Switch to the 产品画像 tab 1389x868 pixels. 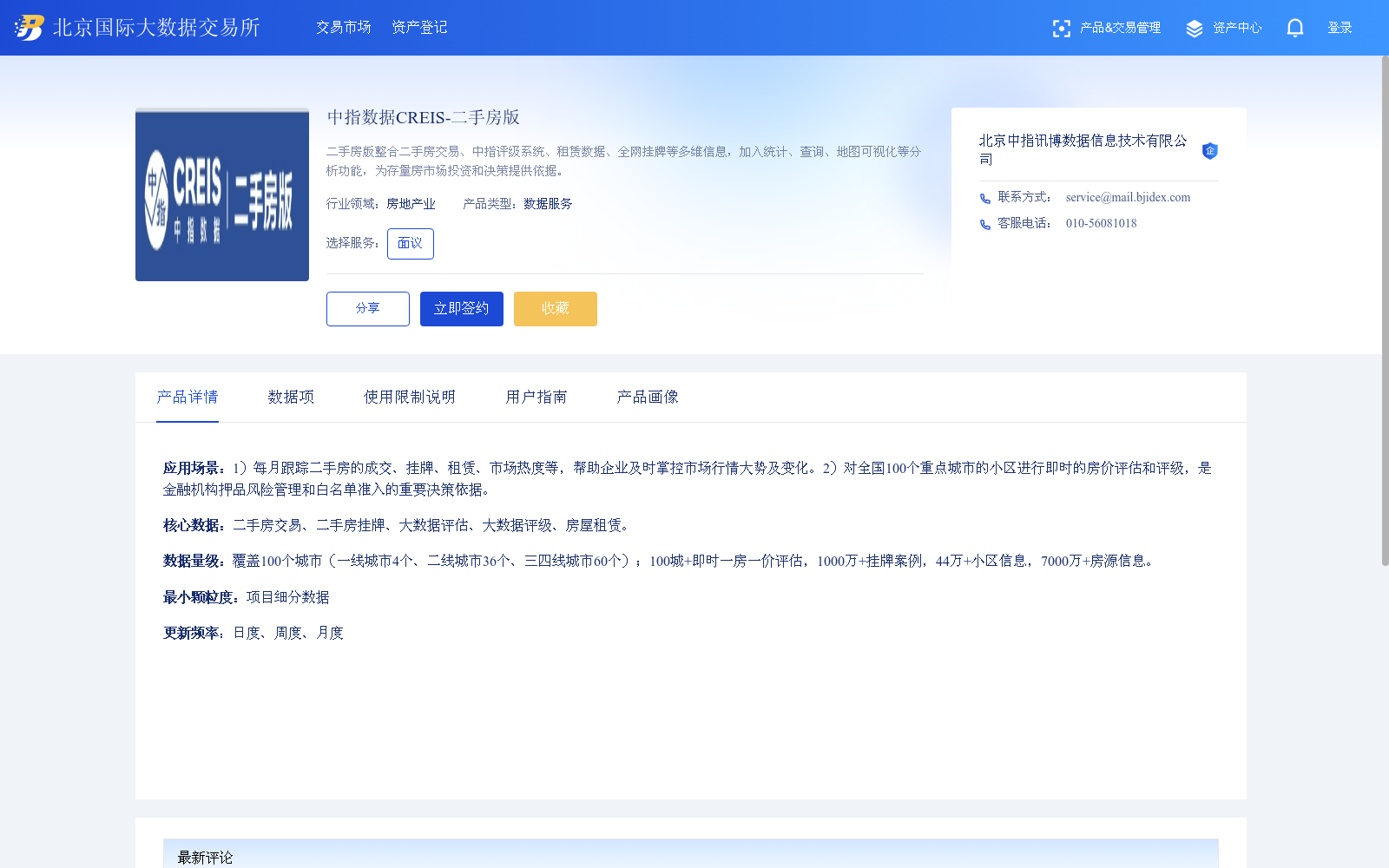coord(648,397)
